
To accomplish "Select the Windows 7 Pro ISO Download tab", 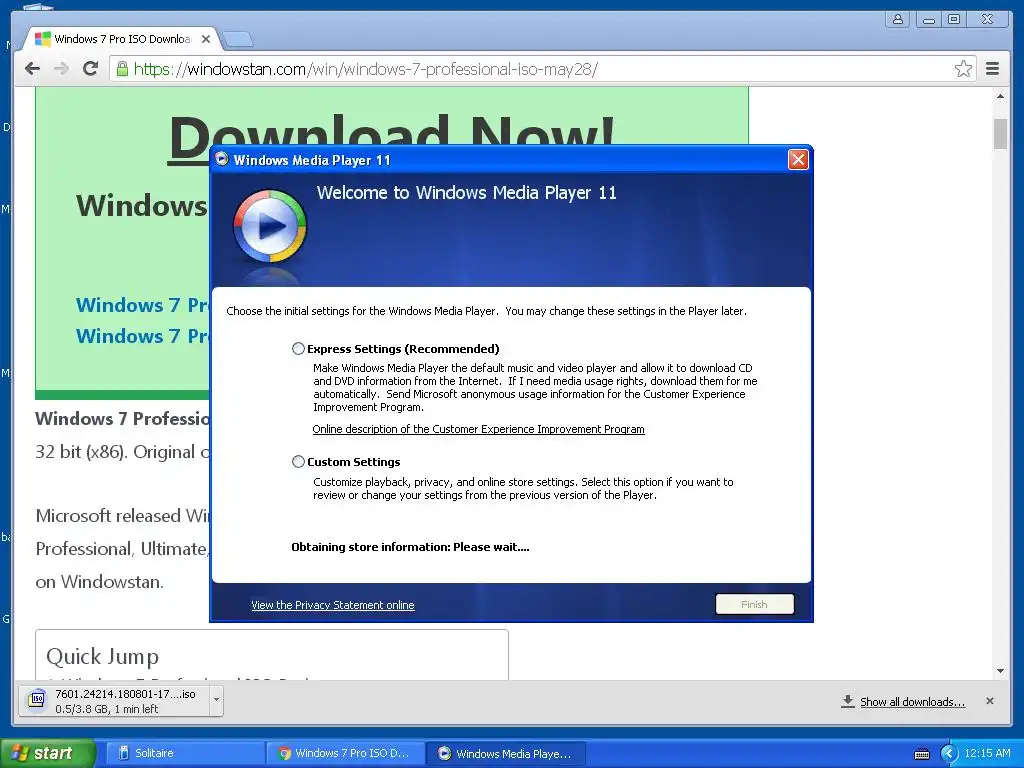I will pos(121,39).
